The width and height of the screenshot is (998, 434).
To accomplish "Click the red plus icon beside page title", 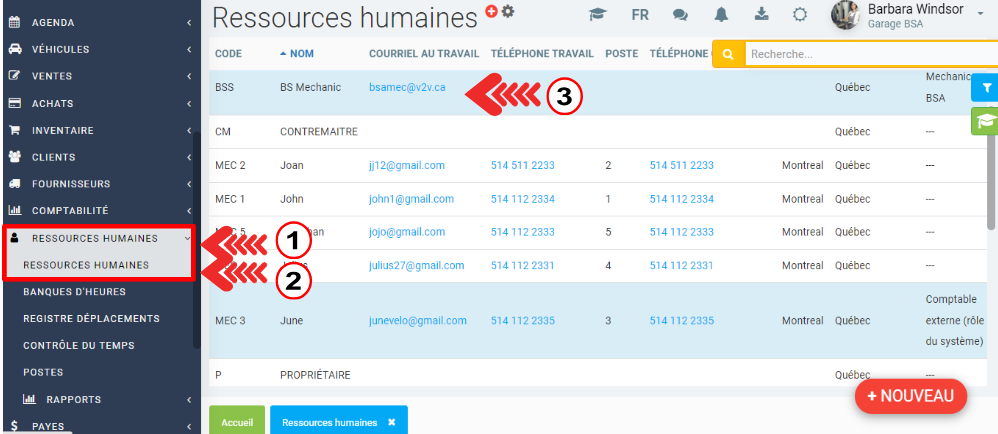I will tap(492, 11).
